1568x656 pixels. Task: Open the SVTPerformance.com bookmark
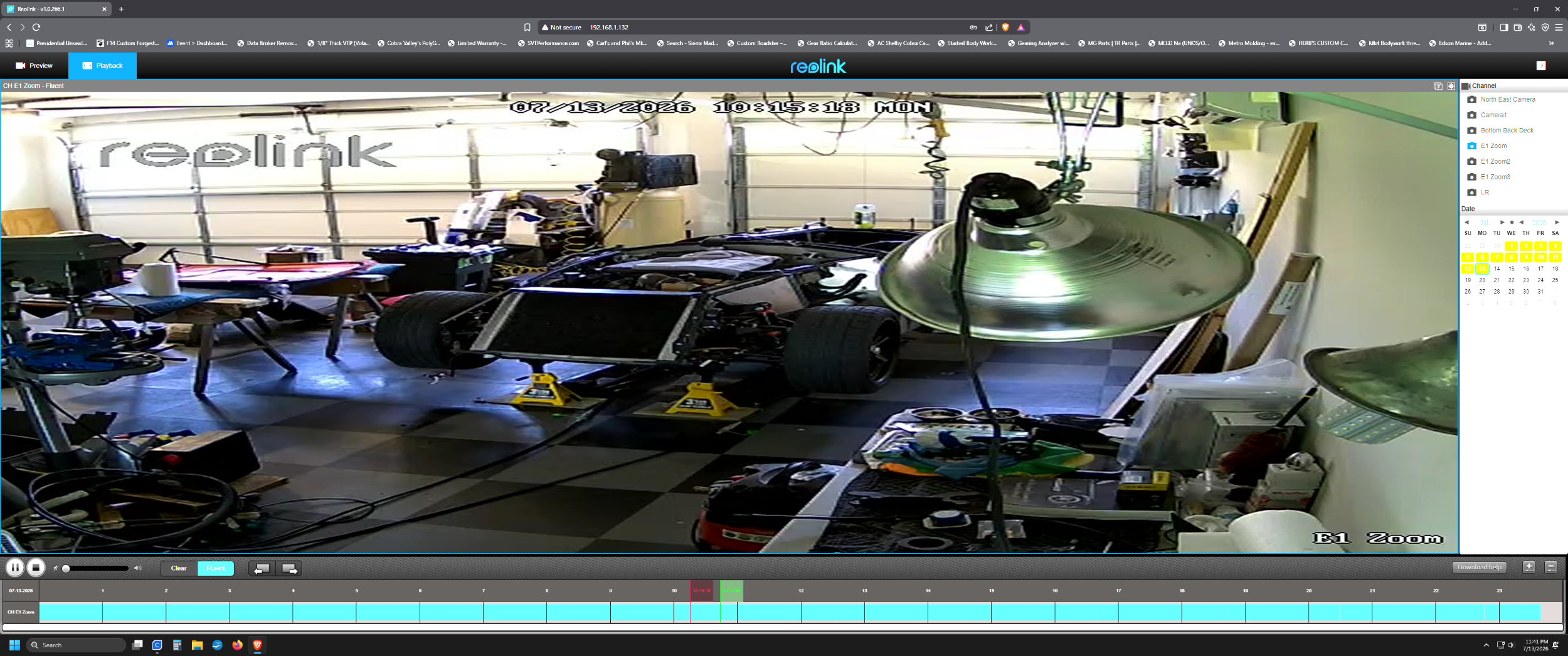click(548, 43)
